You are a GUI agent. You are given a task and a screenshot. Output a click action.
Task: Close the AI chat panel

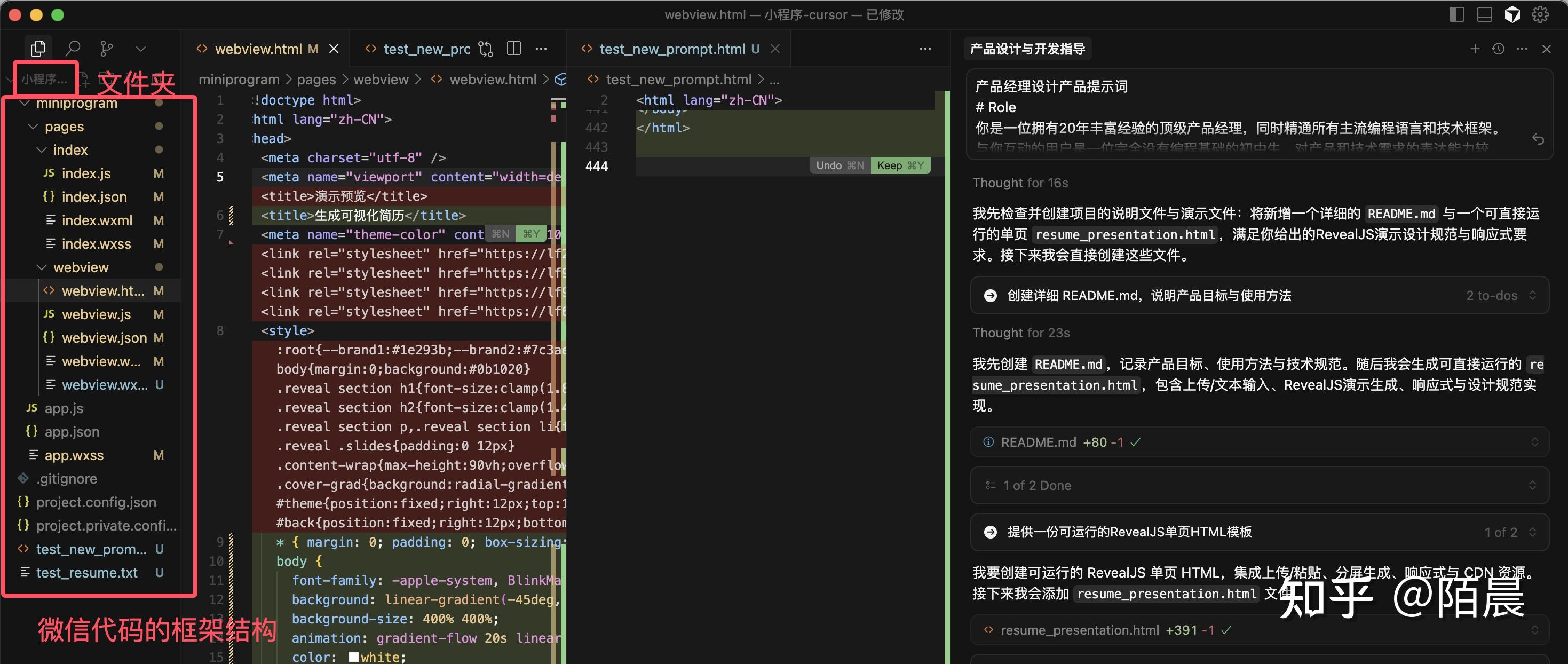(x=1546, y=49)
